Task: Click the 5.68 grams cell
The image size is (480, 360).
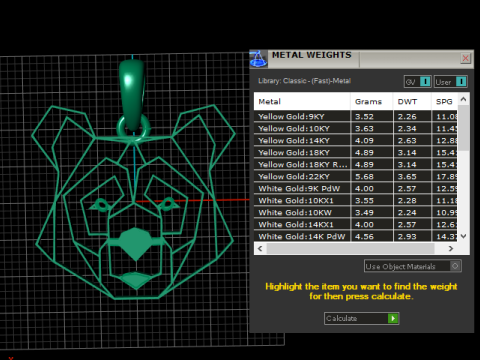Action: (x=372, y=177)
